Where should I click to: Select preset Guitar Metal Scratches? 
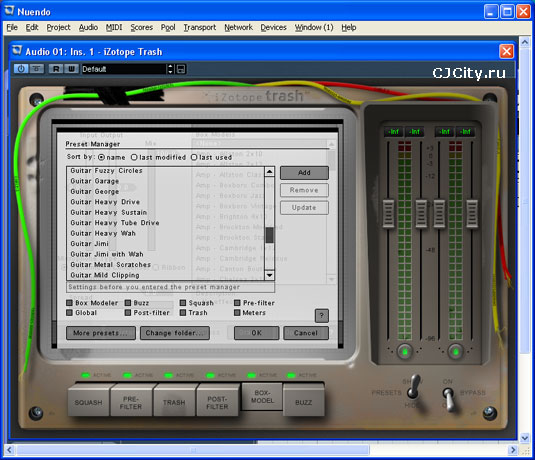(x=111, y=265)
